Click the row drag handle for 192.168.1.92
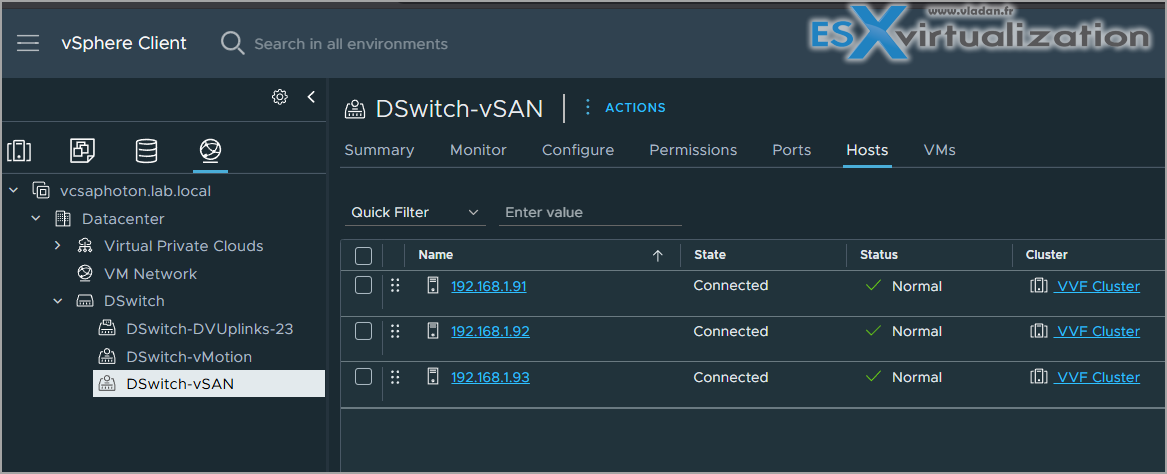This screenshot has width=1167, height=474. tap(395, 331)
